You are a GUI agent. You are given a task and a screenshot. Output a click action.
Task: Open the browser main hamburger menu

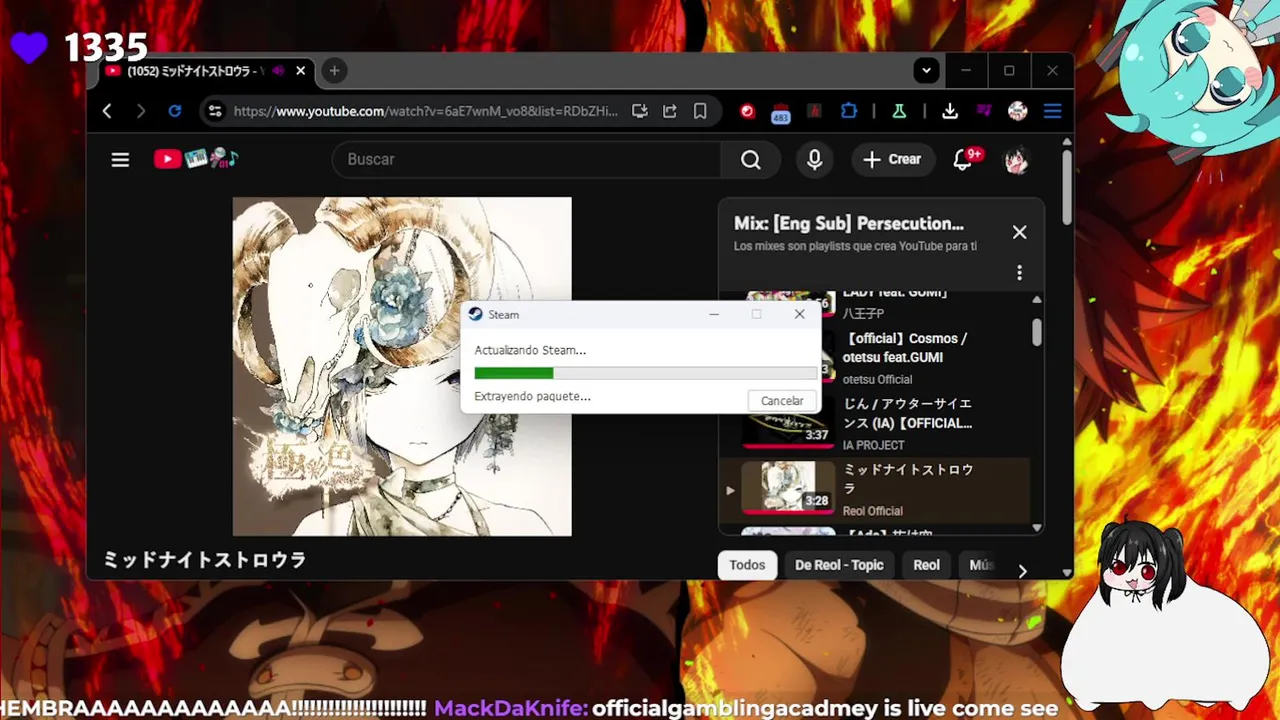coord(1052,111)
